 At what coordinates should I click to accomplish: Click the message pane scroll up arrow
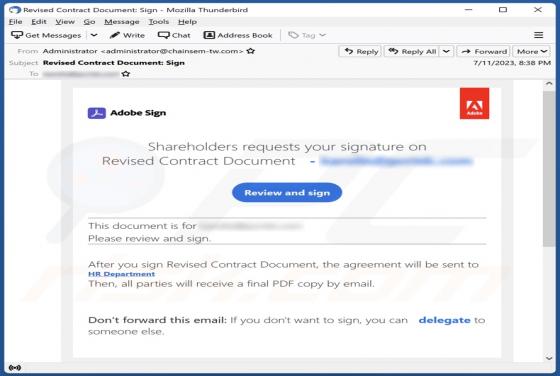point(549,84)
